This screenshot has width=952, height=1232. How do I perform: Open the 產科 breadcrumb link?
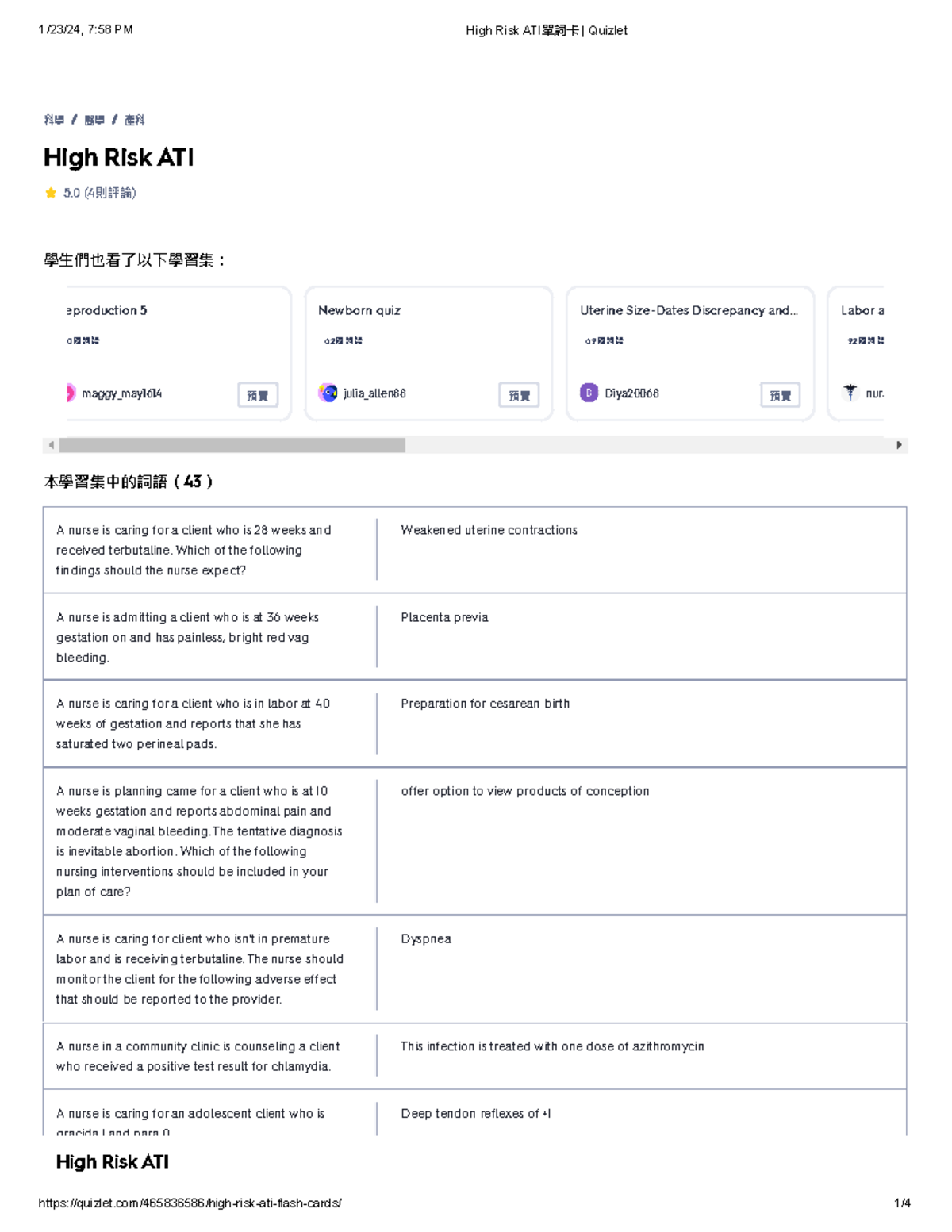[x=135, y=121]
